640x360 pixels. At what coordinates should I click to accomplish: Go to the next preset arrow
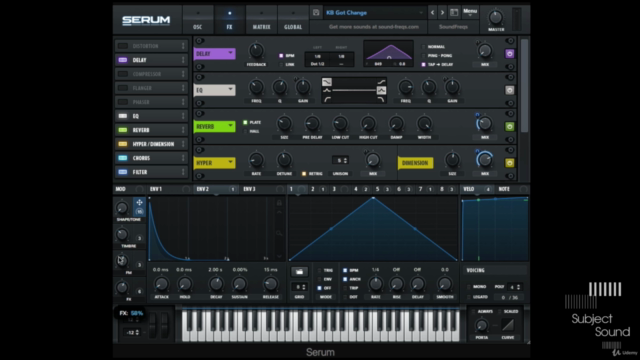(x=442, y=13)
